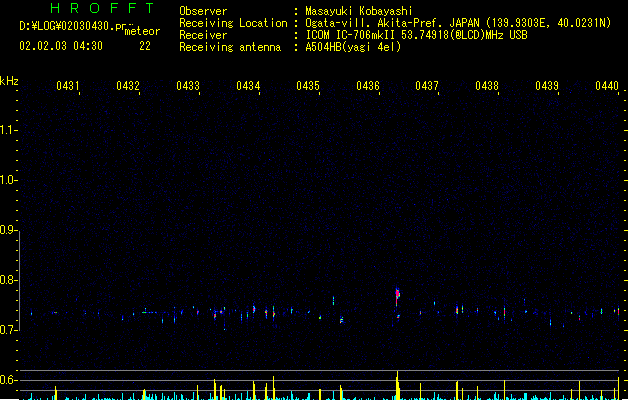This screenshot has width=629, height=400.
Task: Click the kHz axis unit label
Action: coord(9,81)
